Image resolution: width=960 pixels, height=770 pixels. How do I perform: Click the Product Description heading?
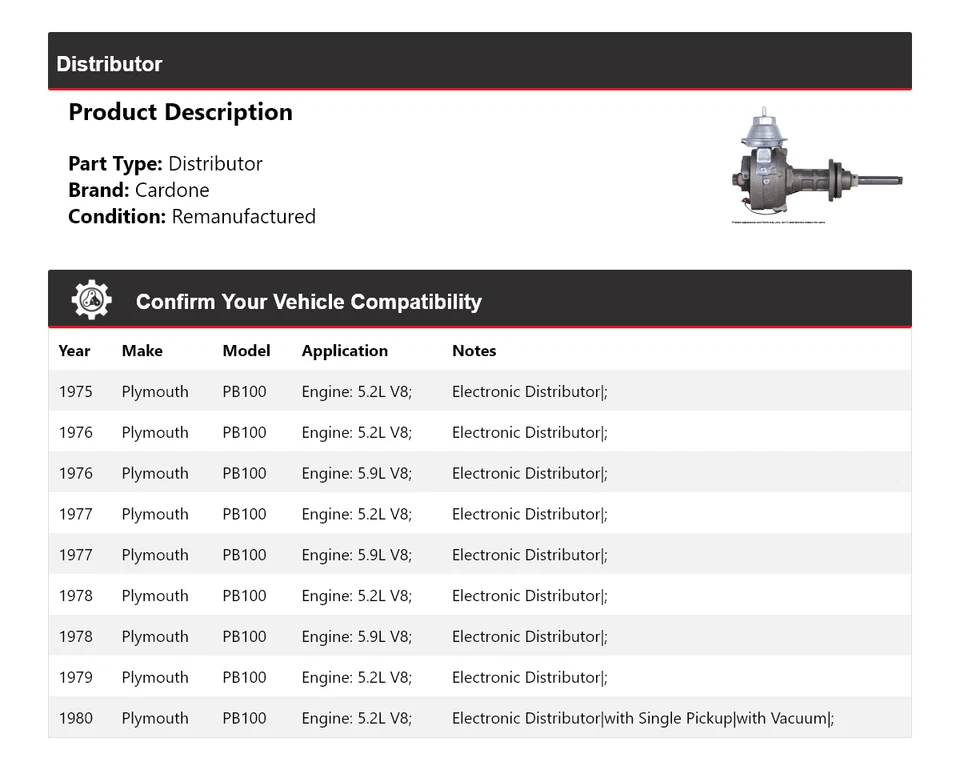point(180,112)
